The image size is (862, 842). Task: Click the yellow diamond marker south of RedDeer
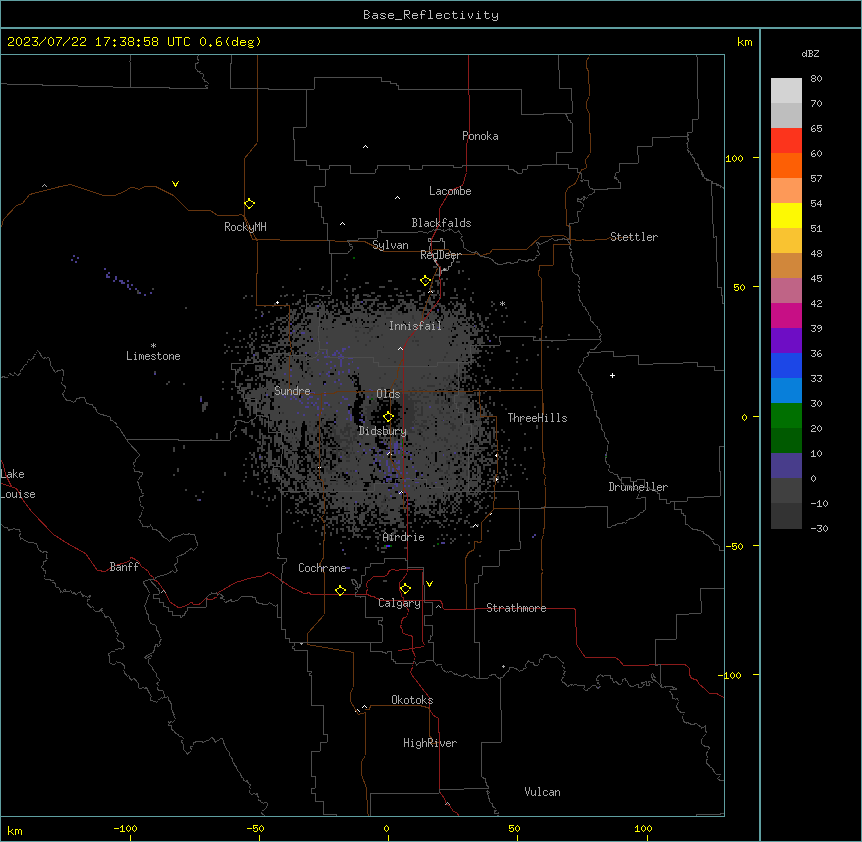[x=426, y=281]
